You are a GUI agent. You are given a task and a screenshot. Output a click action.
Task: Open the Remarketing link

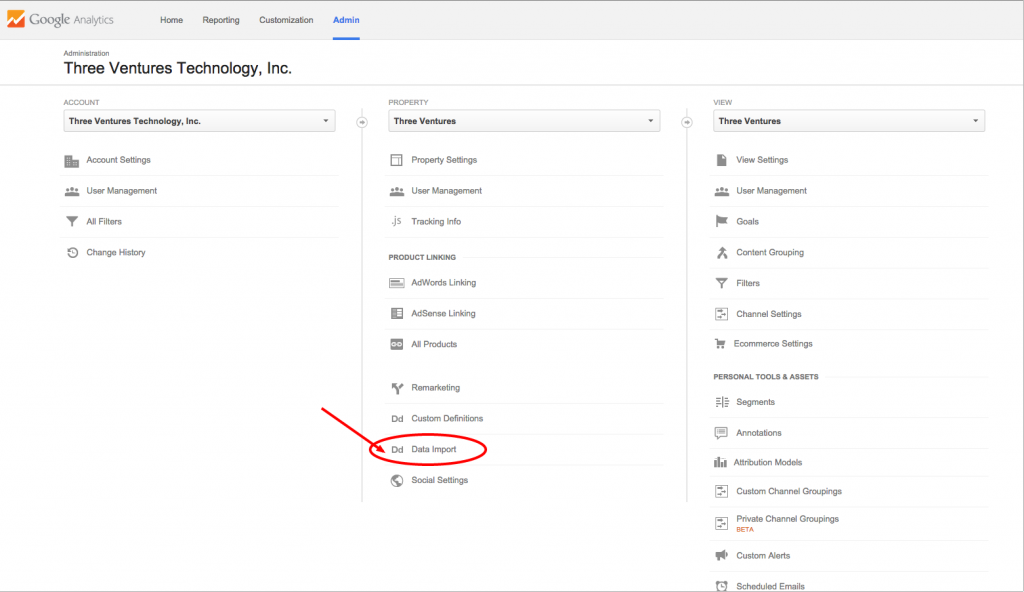[436, 388]
